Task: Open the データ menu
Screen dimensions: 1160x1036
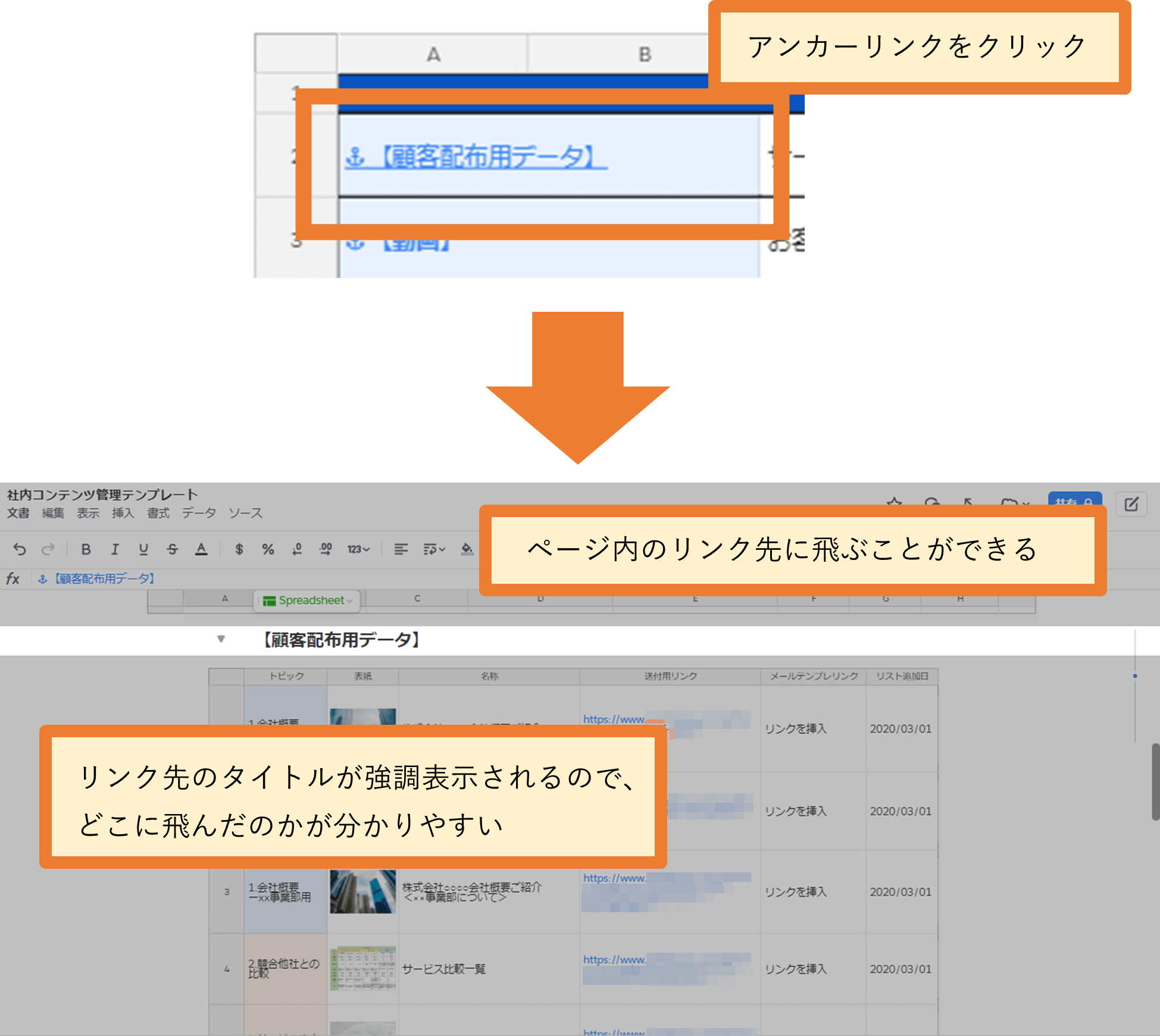Action: click(x=199, y=513)
